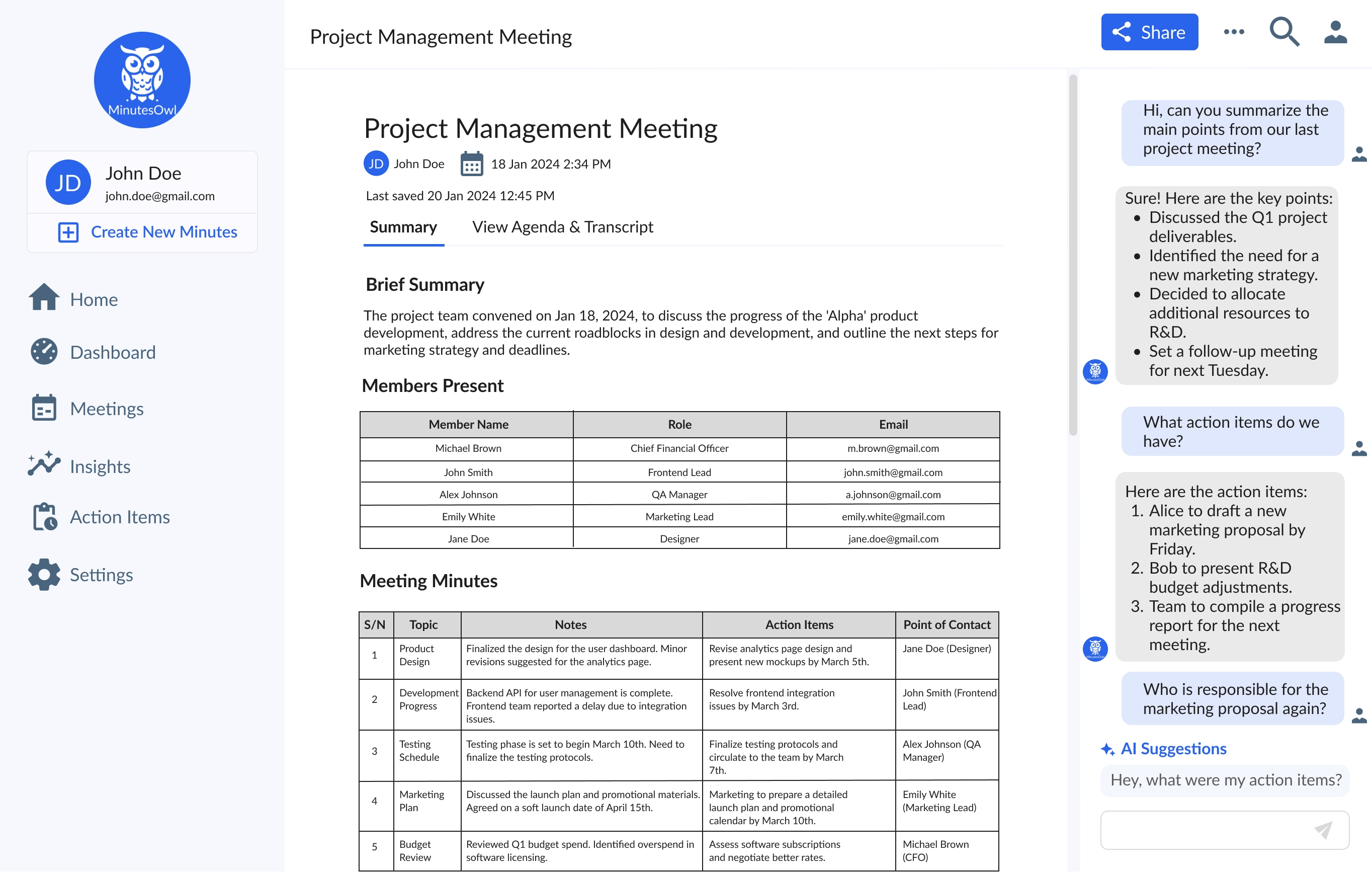1372x872 pixels.
Task: Click the meeting date calendar icon
Action: coord(472,164)
